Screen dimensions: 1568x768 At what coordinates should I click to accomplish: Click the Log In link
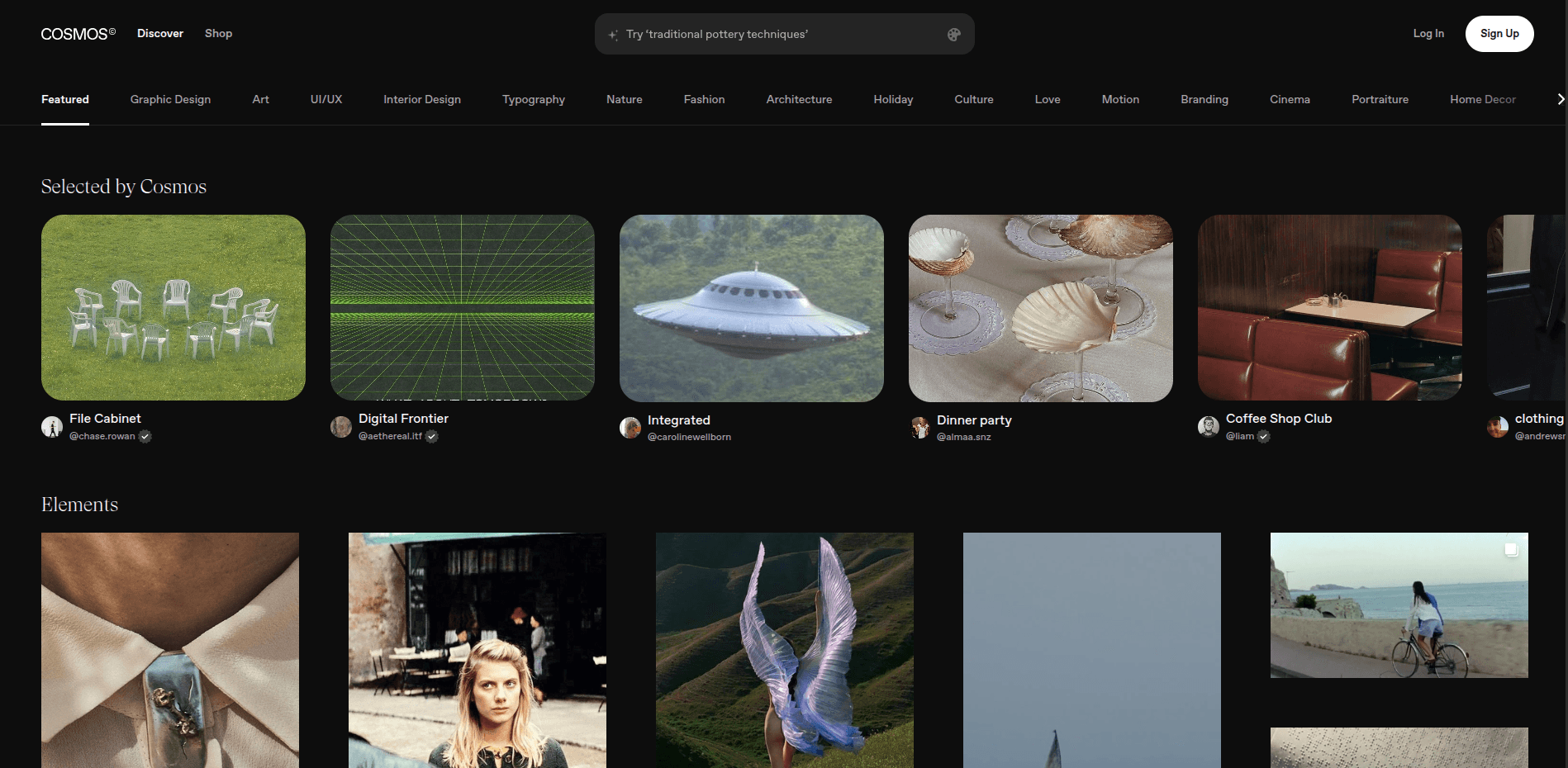click(x=1428, y=34)
